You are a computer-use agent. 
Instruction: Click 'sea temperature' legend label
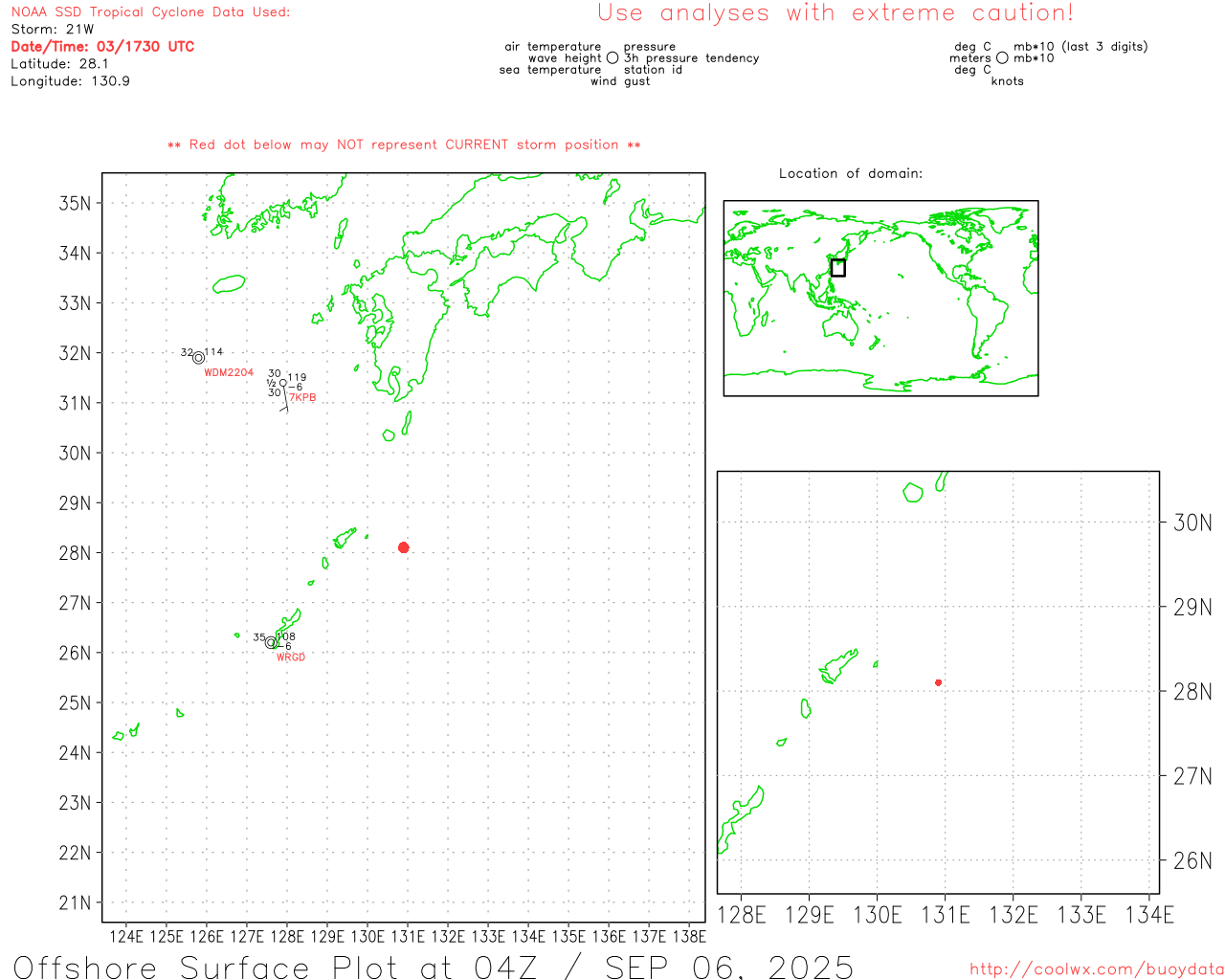click(x=550, y=70)
